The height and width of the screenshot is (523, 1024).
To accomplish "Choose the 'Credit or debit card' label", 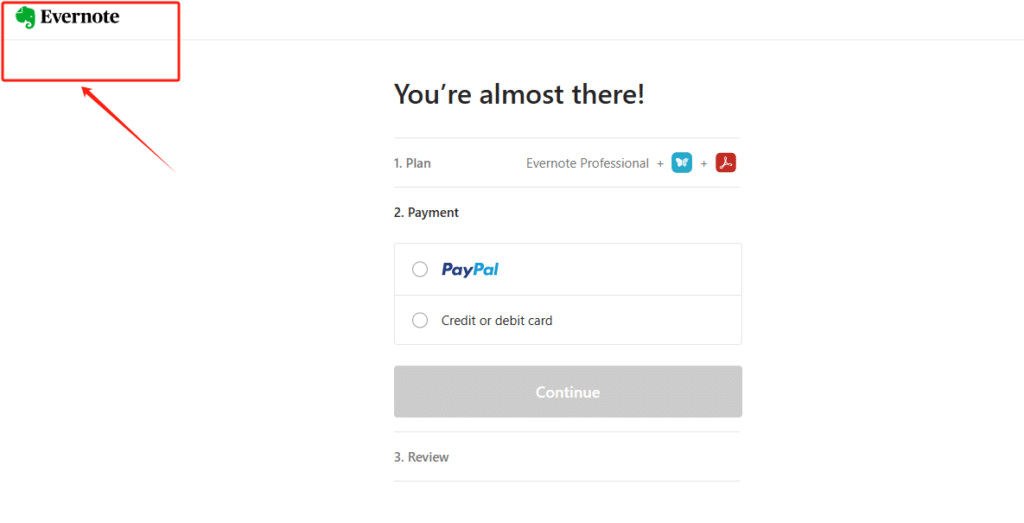I will [497, 321].
